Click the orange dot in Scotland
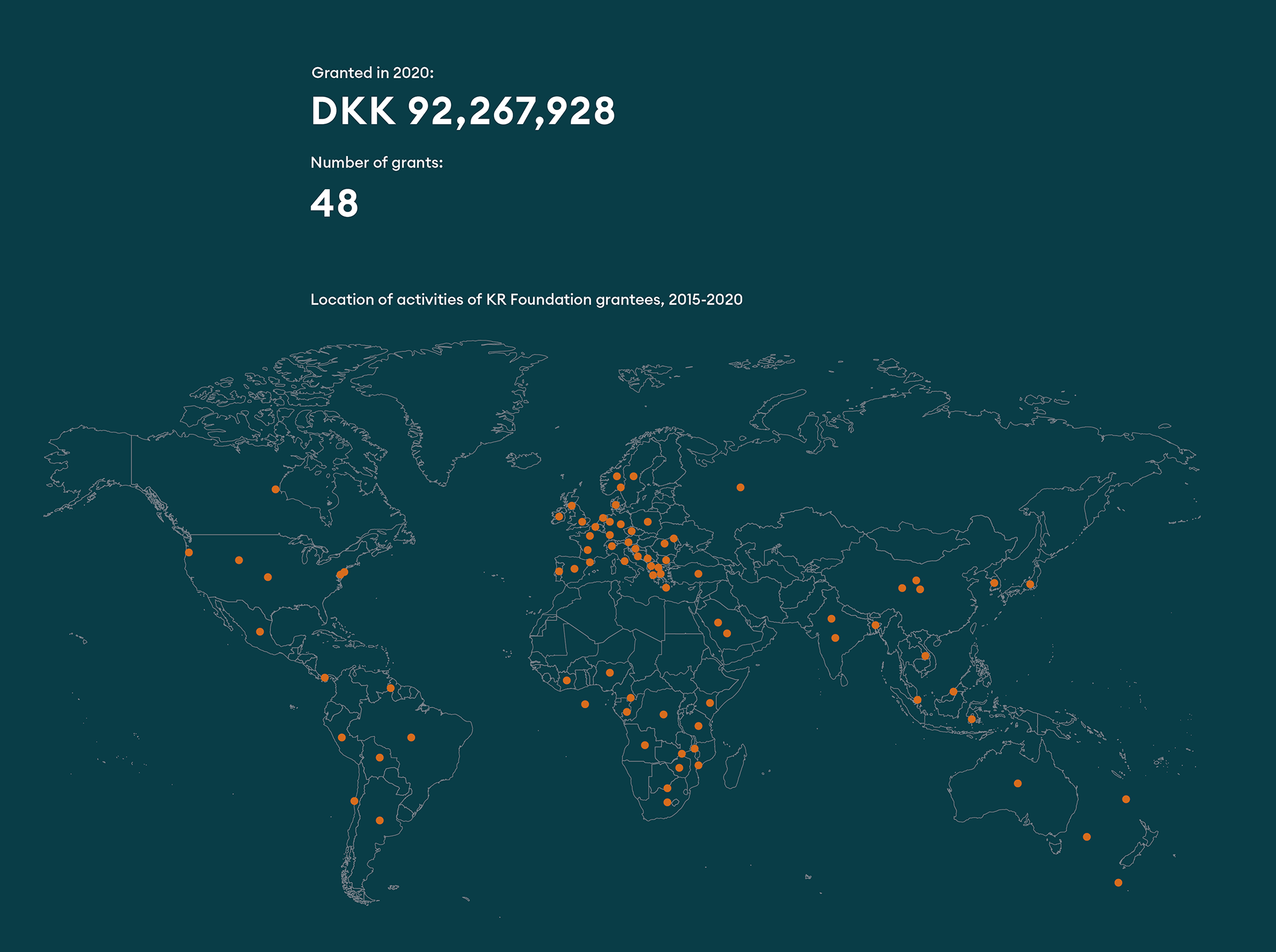The image size is (1276, 952). [571, 505]
